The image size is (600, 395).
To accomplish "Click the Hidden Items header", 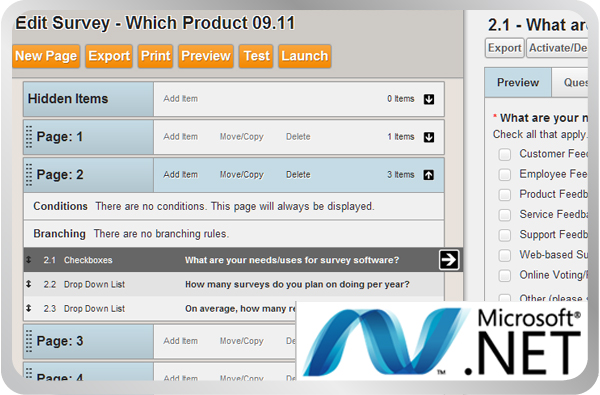I will 88,99.
